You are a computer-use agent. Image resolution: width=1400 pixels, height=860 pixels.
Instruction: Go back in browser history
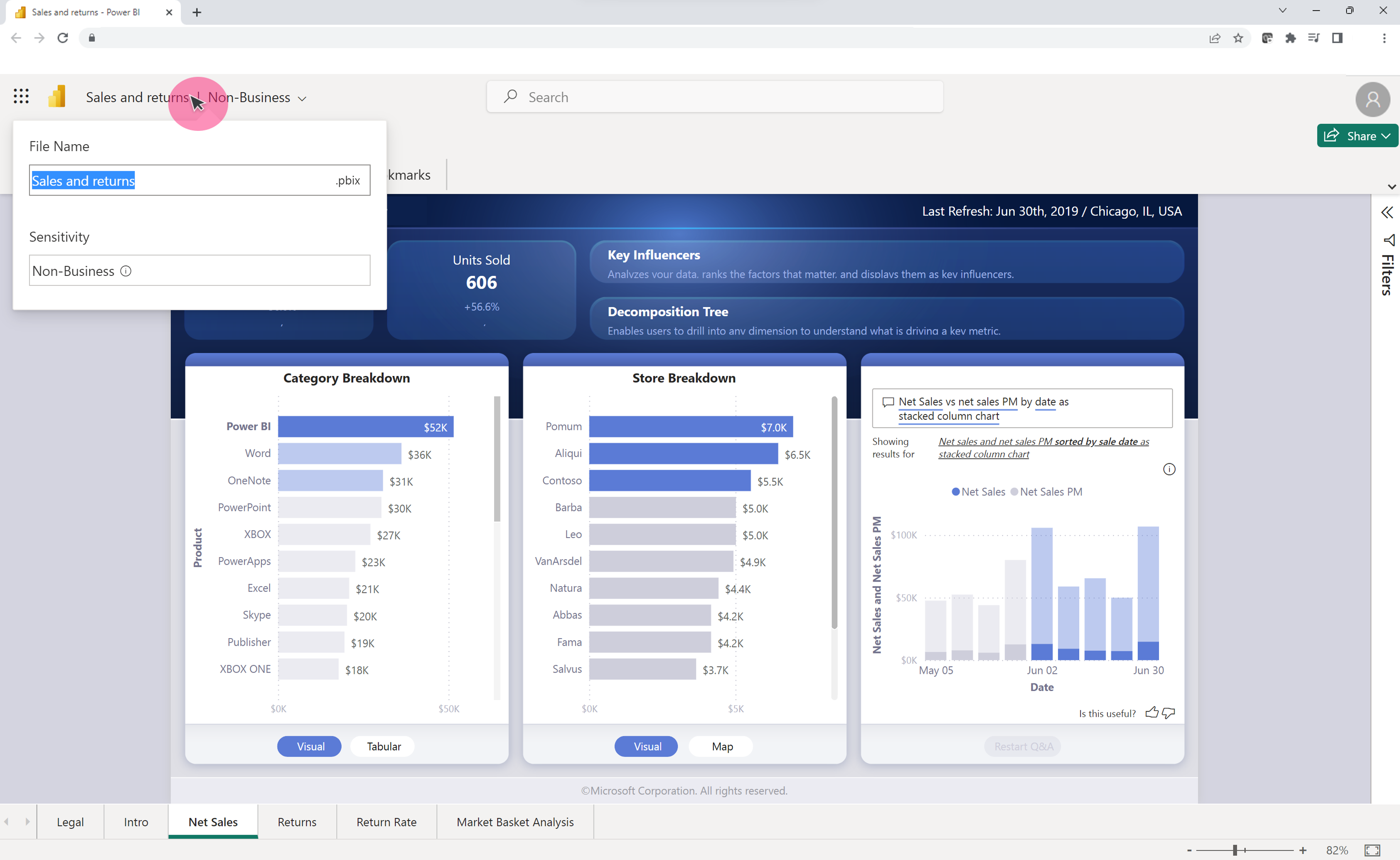click(16, 37)
